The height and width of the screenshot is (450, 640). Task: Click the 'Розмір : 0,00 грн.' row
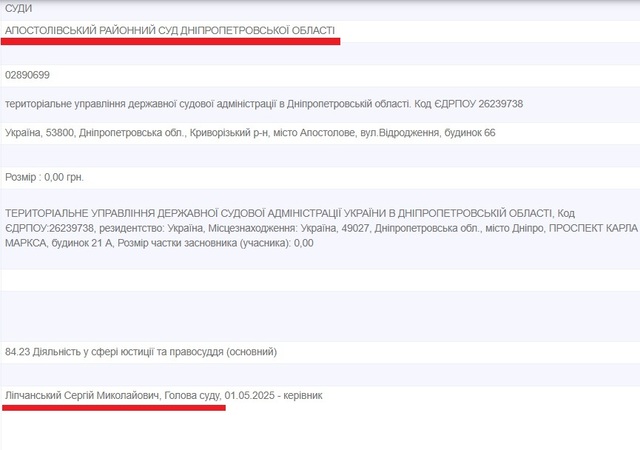click(x=45, y=177)
